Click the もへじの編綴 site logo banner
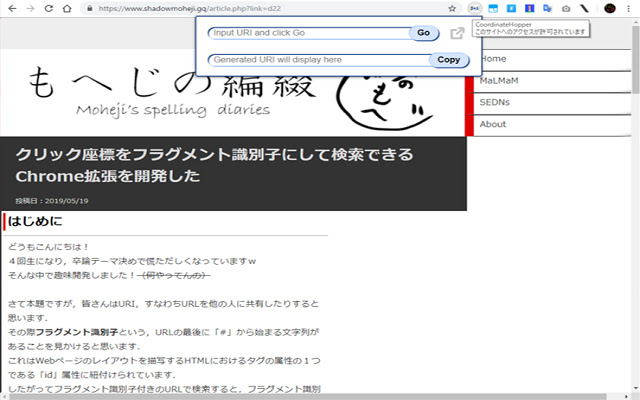640x400 pixels. pyautogui.click(x=172, y=92)
